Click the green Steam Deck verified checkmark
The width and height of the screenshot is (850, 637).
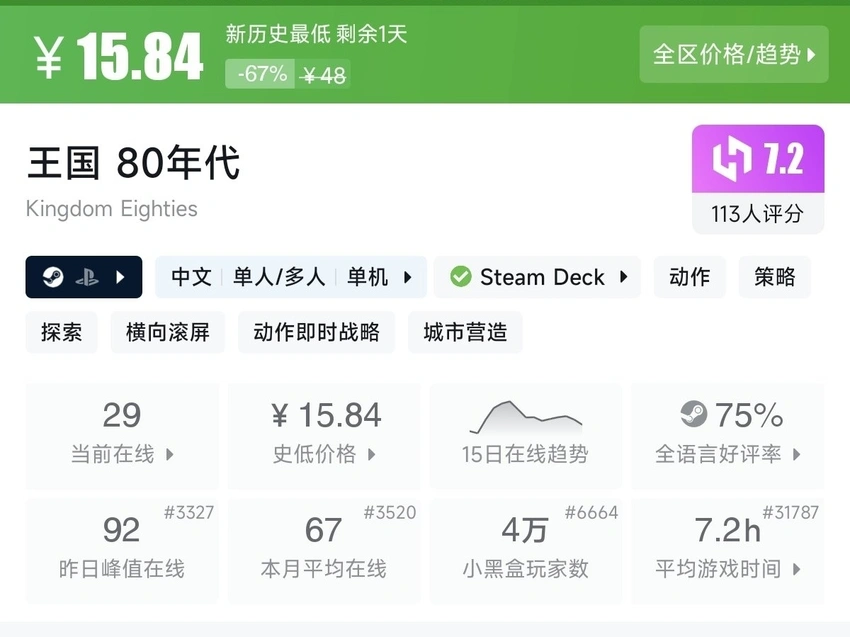click(461, 277)
